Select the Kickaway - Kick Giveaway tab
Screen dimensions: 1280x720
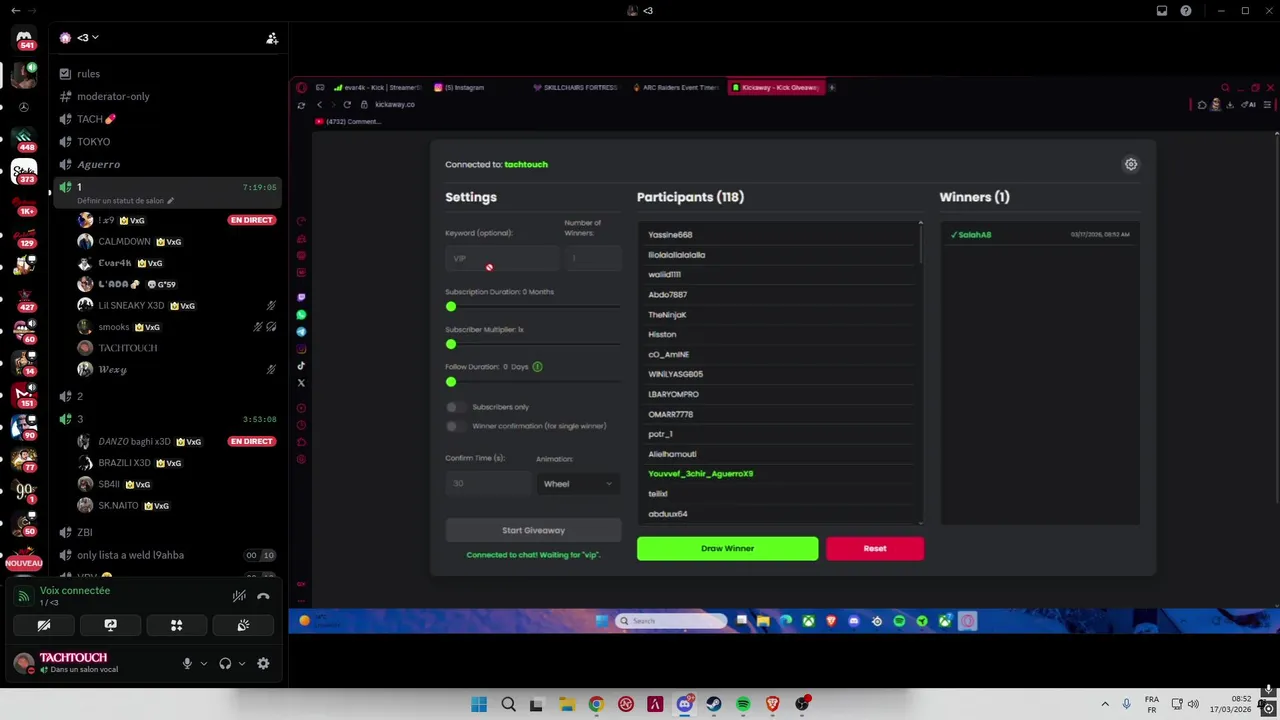click(x=776, y=88)
